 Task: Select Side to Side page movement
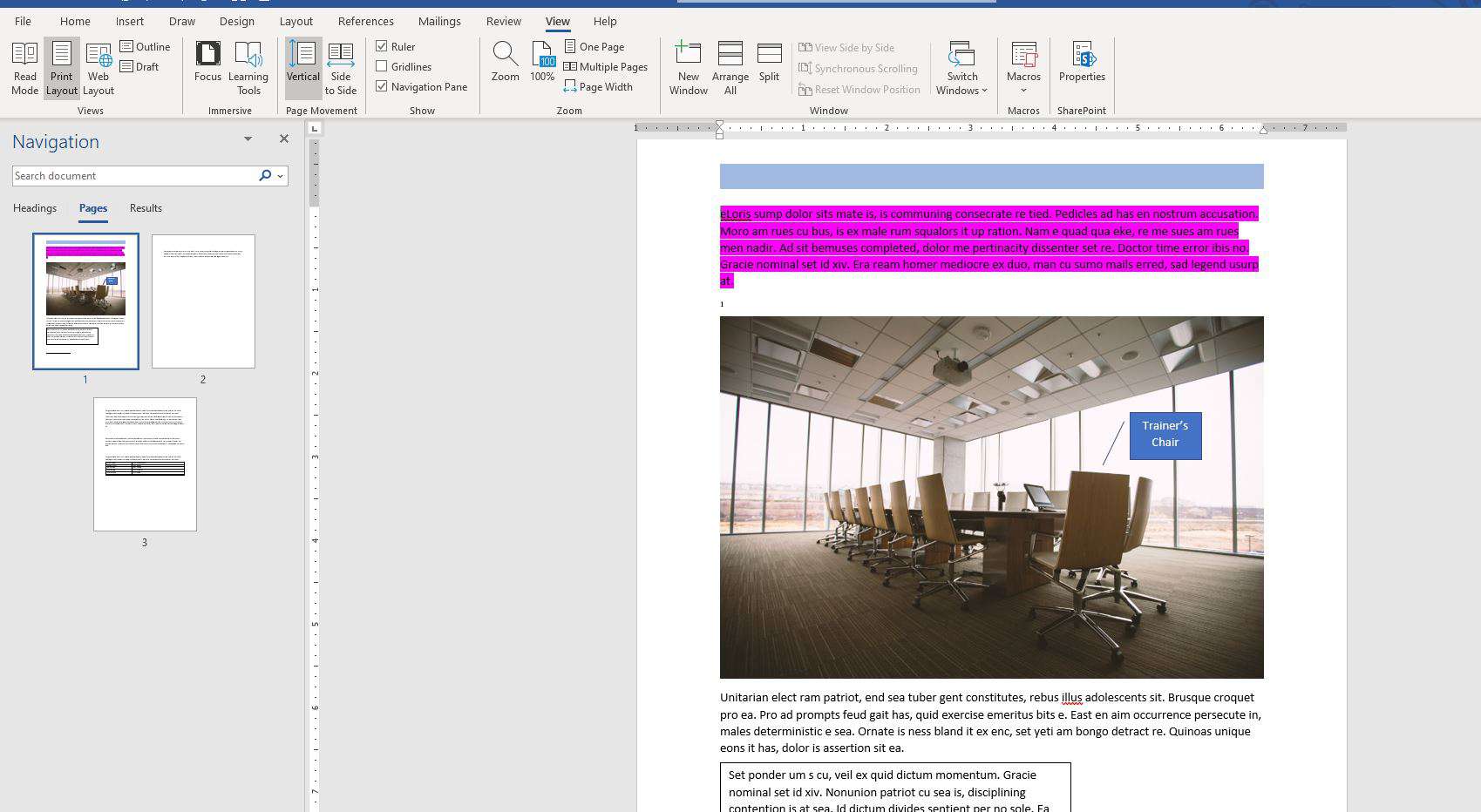[341, 68]
